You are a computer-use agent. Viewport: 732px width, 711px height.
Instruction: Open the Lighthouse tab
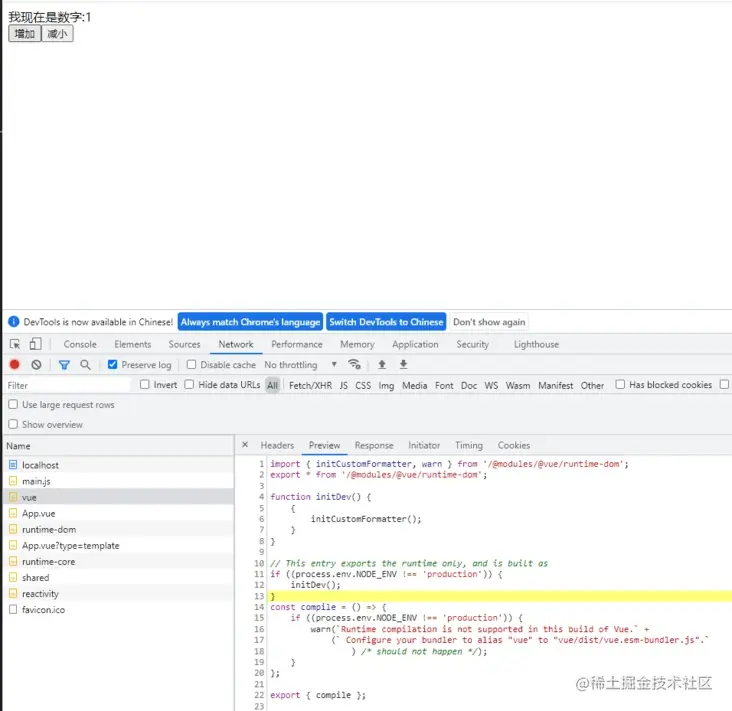[536, 345]
